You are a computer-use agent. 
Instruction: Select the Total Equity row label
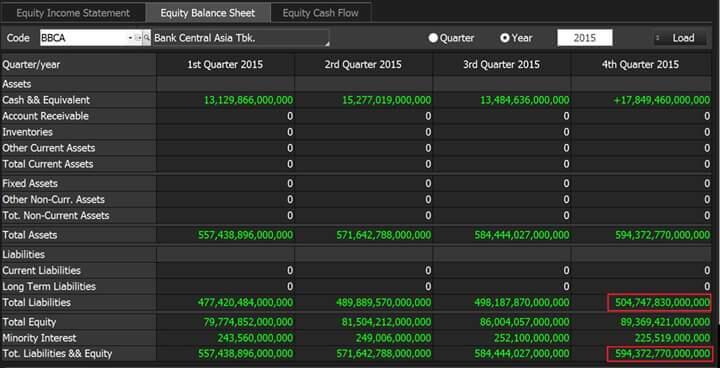[x=30, y=322]
